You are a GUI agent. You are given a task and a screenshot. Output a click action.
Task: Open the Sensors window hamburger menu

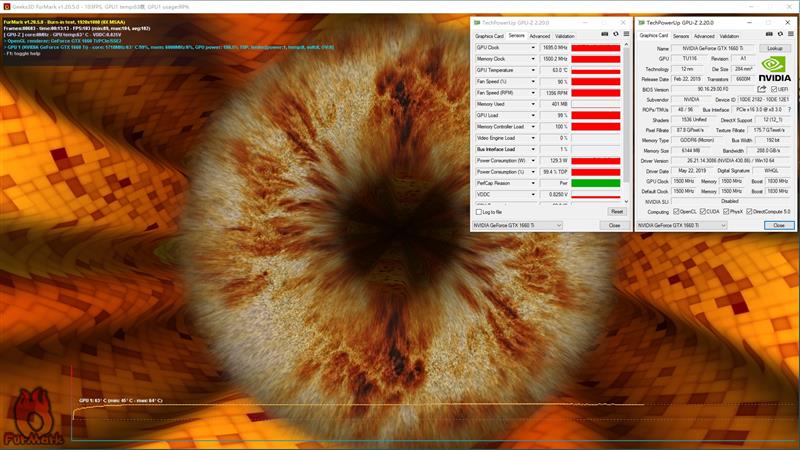click(x=627, y=34)
